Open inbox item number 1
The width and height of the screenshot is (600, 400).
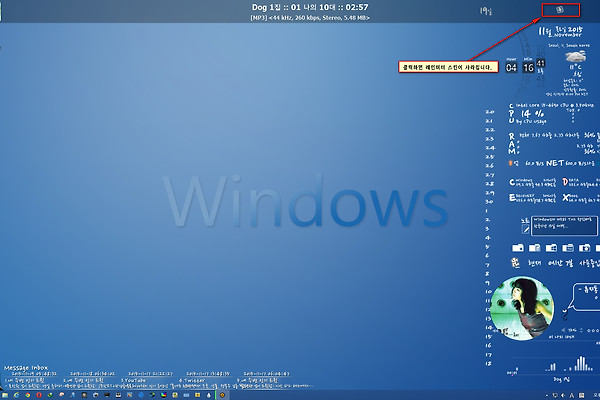tap(24, 380)
